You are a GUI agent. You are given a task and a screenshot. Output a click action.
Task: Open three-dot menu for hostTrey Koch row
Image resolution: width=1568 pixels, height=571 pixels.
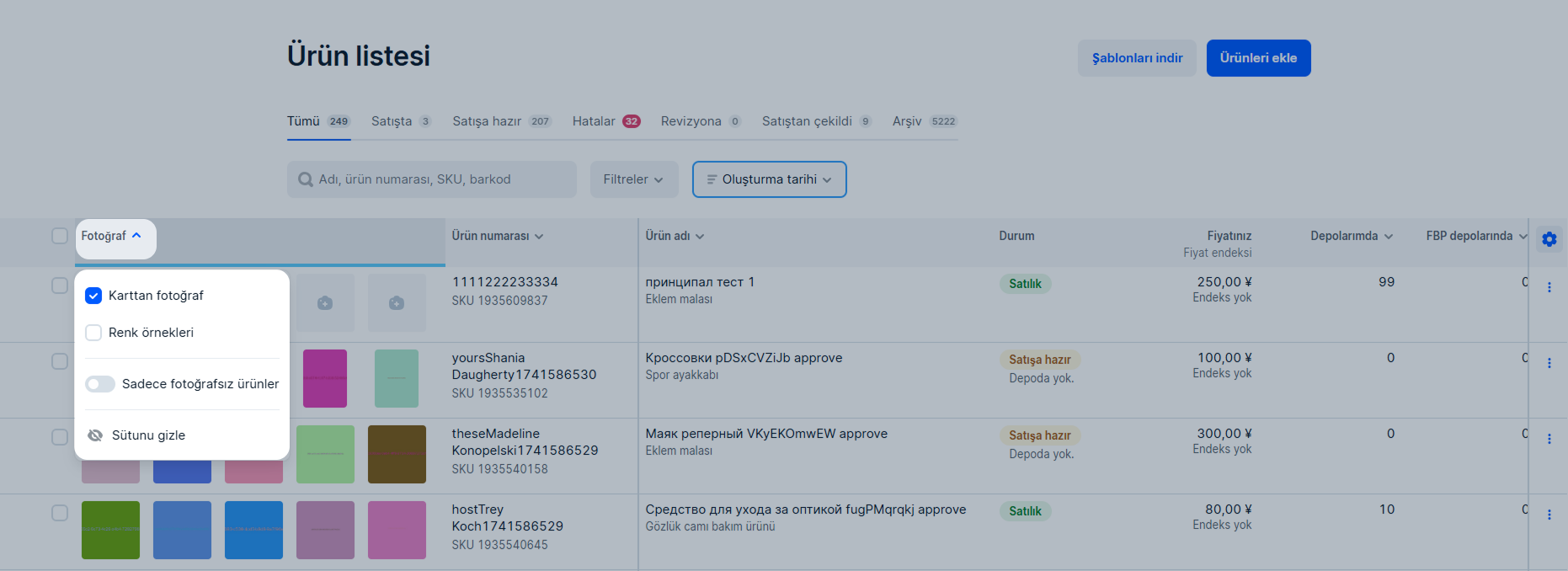(x=1549, y=515)
